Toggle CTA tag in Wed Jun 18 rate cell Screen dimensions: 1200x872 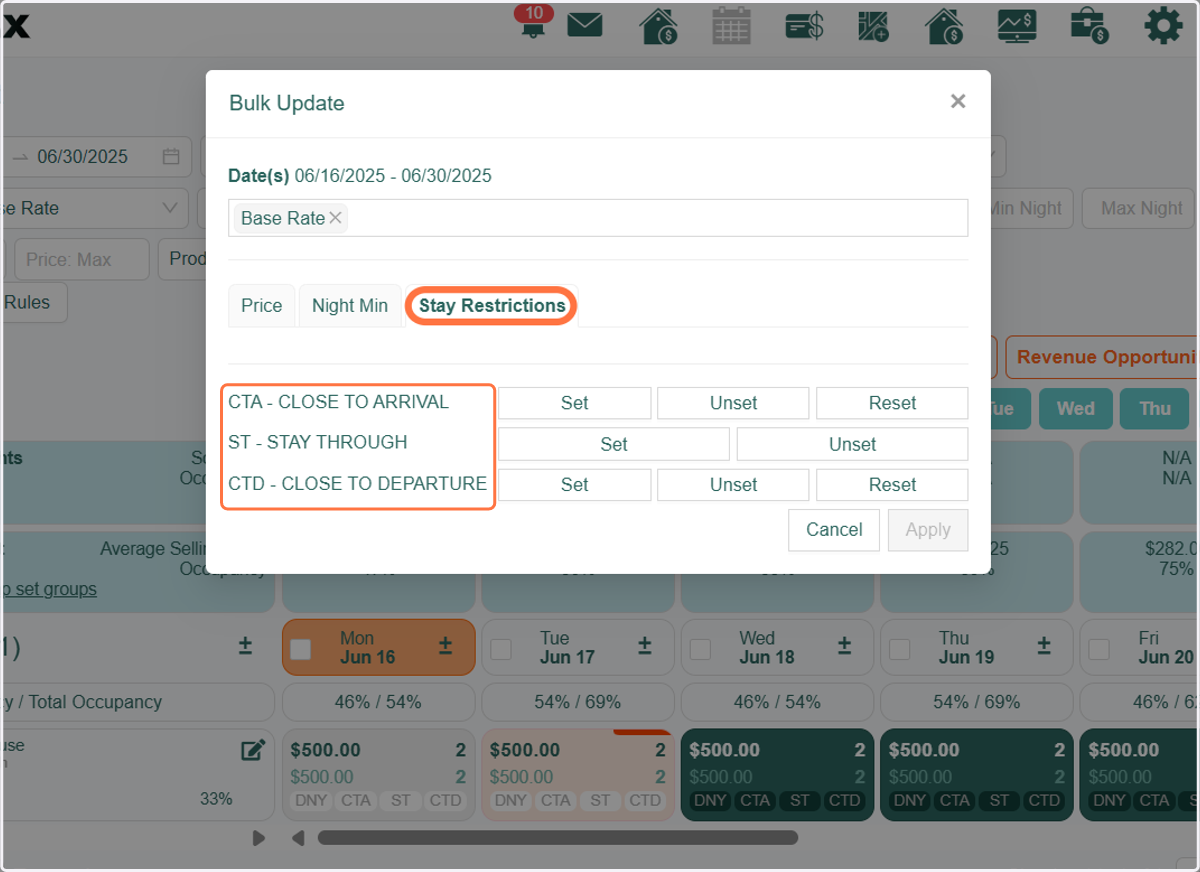pos(755,800)
